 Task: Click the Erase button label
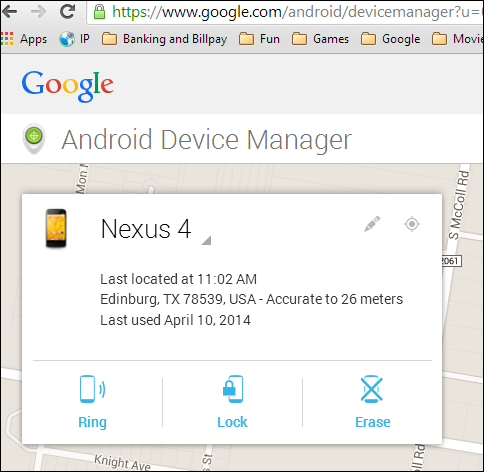coord(373,422)
